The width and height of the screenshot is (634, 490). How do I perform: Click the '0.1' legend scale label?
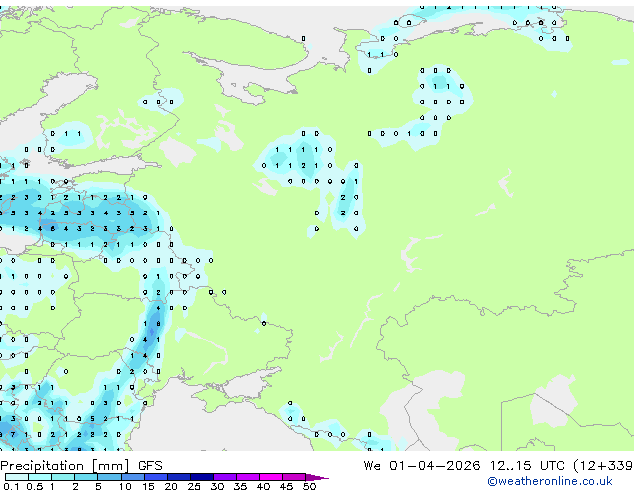(x=11, y=486)
